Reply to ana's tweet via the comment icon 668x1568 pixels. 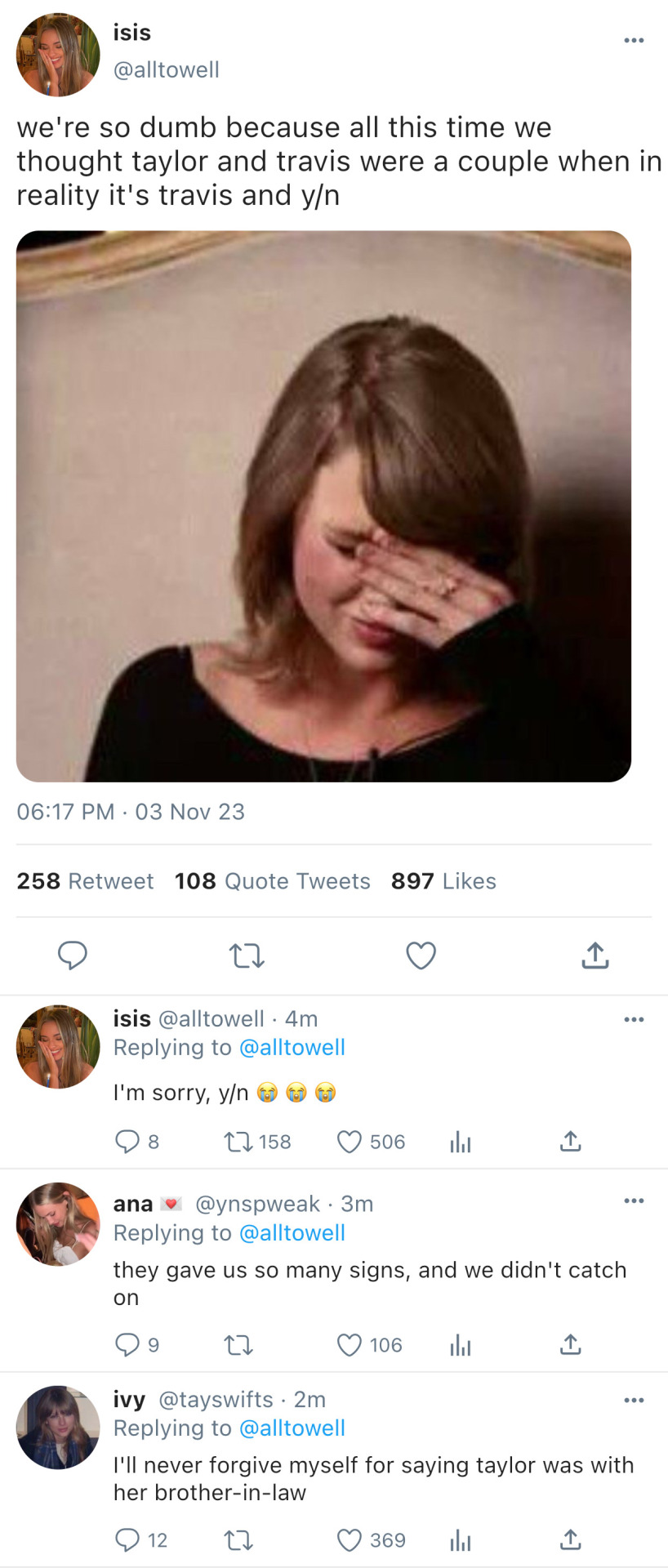(127, 1345)
